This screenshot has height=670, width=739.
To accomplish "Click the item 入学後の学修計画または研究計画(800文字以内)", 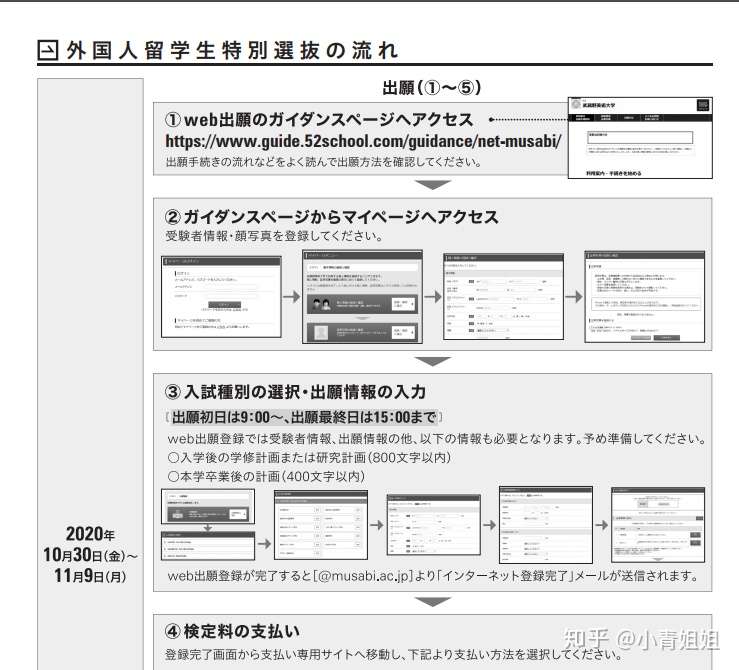I will pyautogui.click(x=309, y=458).
